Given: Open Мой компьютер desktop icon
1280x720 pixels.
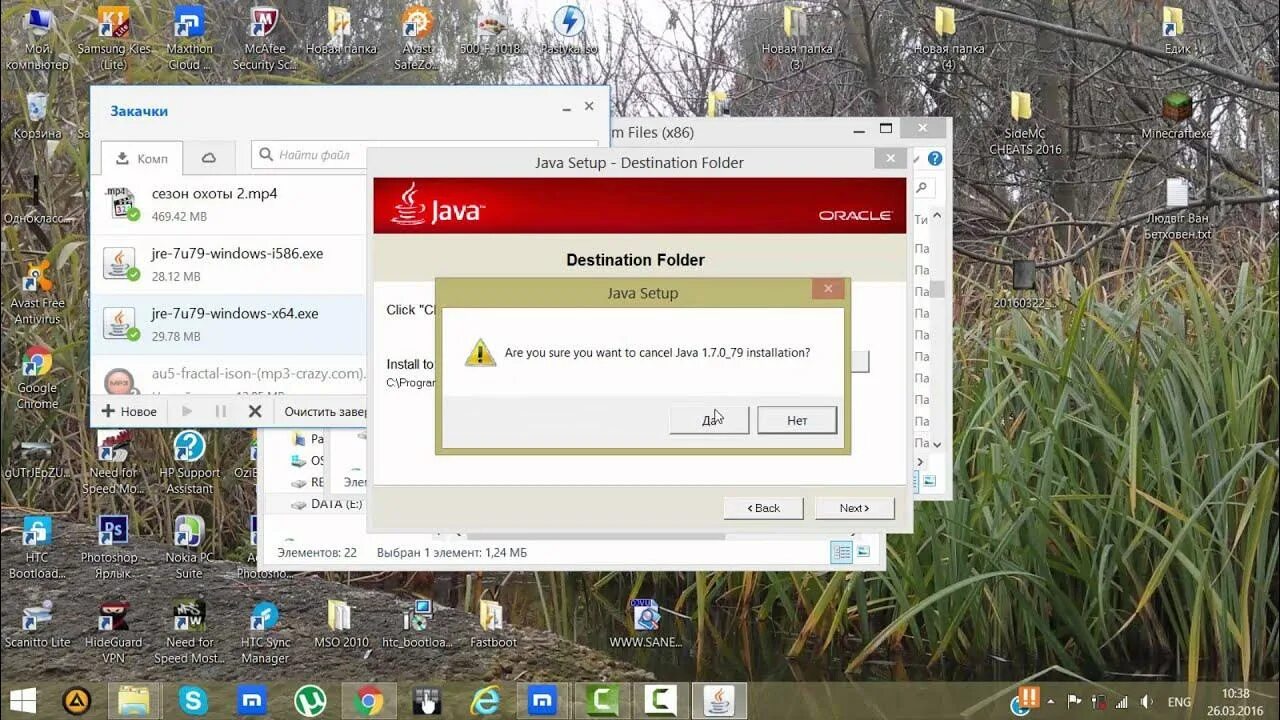Looking at the screenshot, I should pos(37,39).
